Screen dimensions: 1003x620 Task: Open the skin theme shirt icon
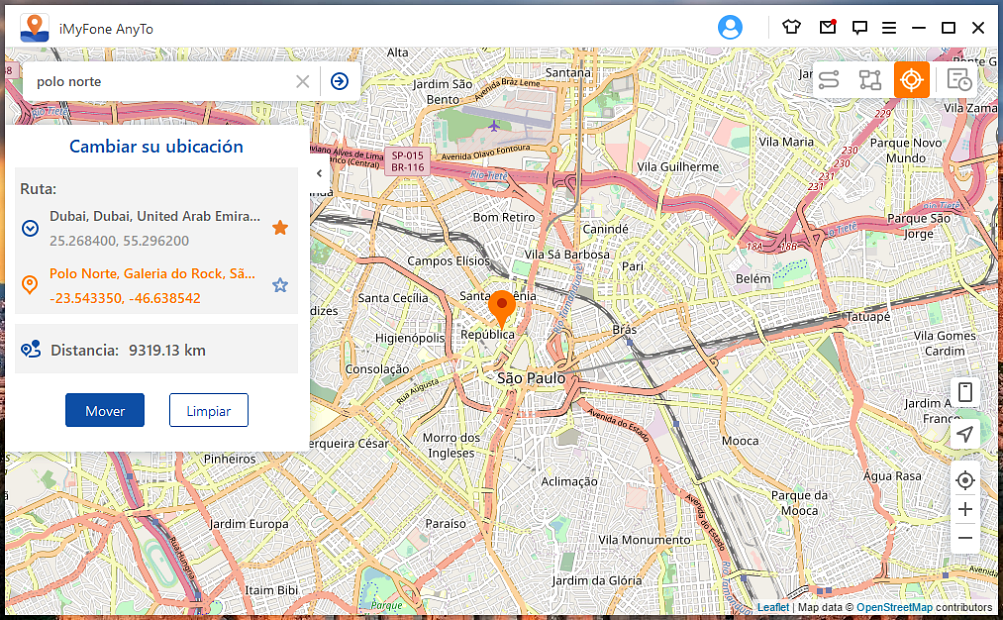(x=791, y=27)
